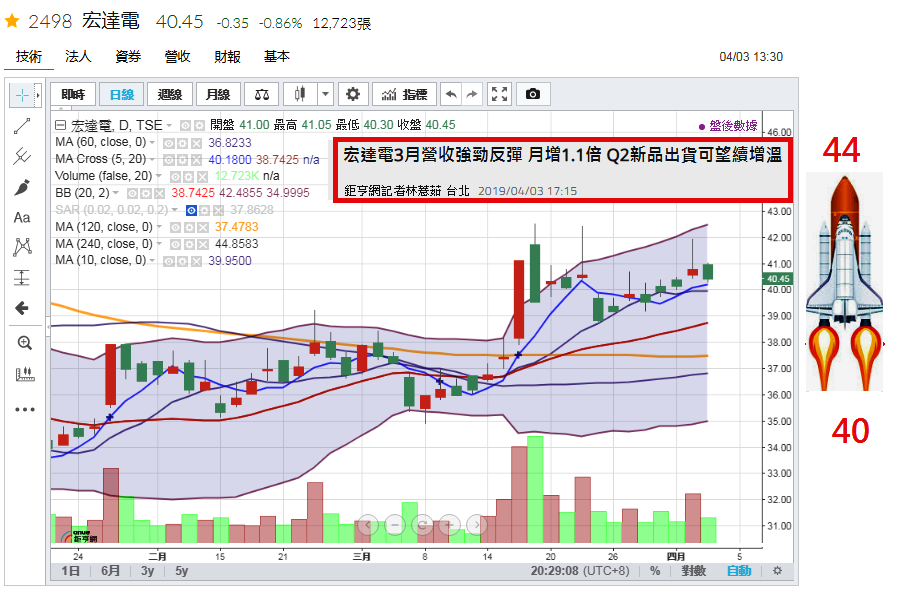The width and height of the screenshot is (901, 600).
Task: Switch to the 技術 tab
Action: 29,56
